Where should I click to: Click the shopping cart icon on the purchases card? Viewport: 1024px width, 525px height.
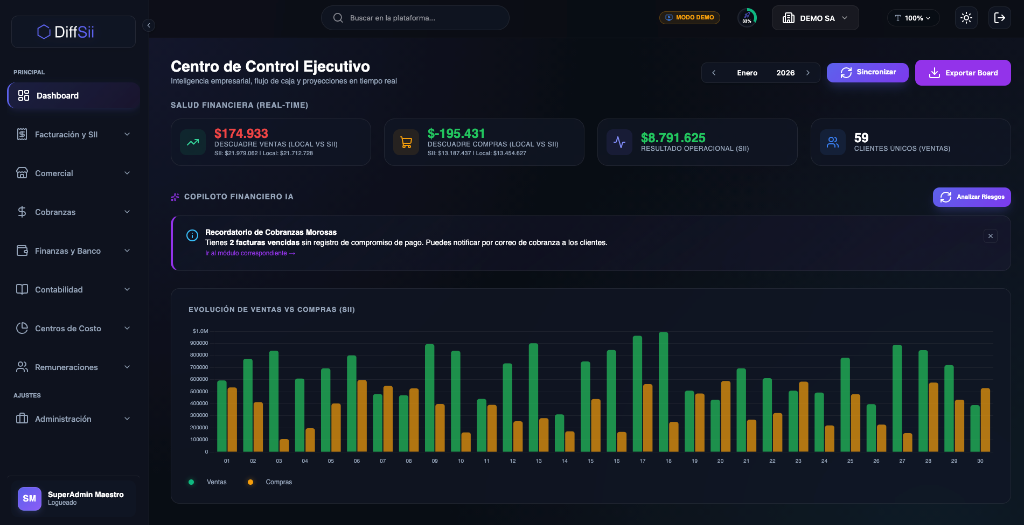[406, 142]
